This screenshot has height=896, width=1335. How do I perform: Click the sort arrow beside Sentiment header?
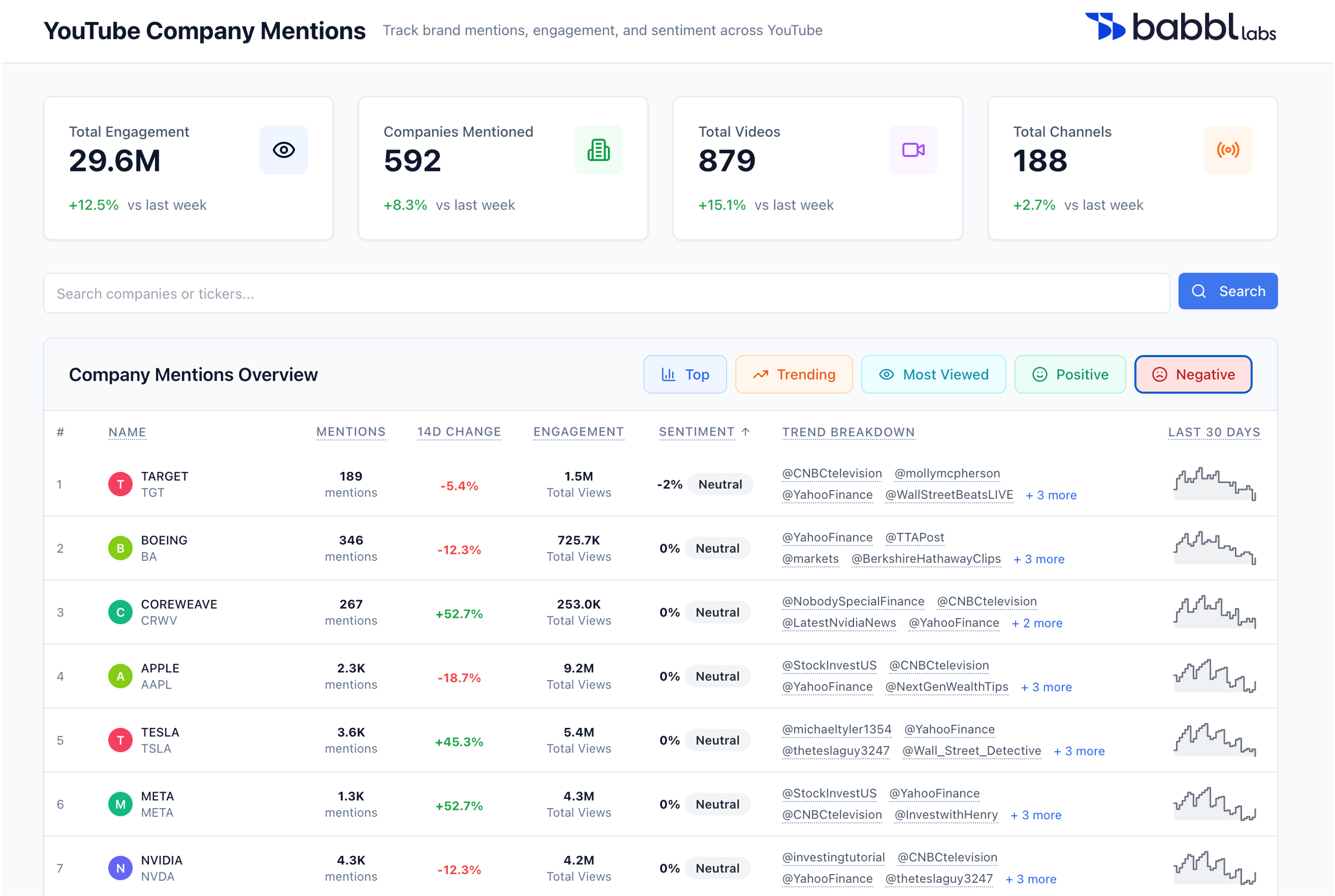point(745,432)
